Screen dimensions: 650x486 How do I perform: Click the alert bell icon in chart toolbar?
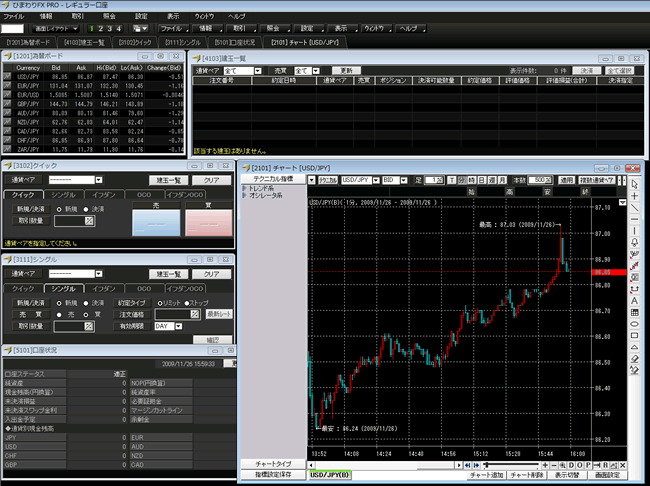[634, 242]
